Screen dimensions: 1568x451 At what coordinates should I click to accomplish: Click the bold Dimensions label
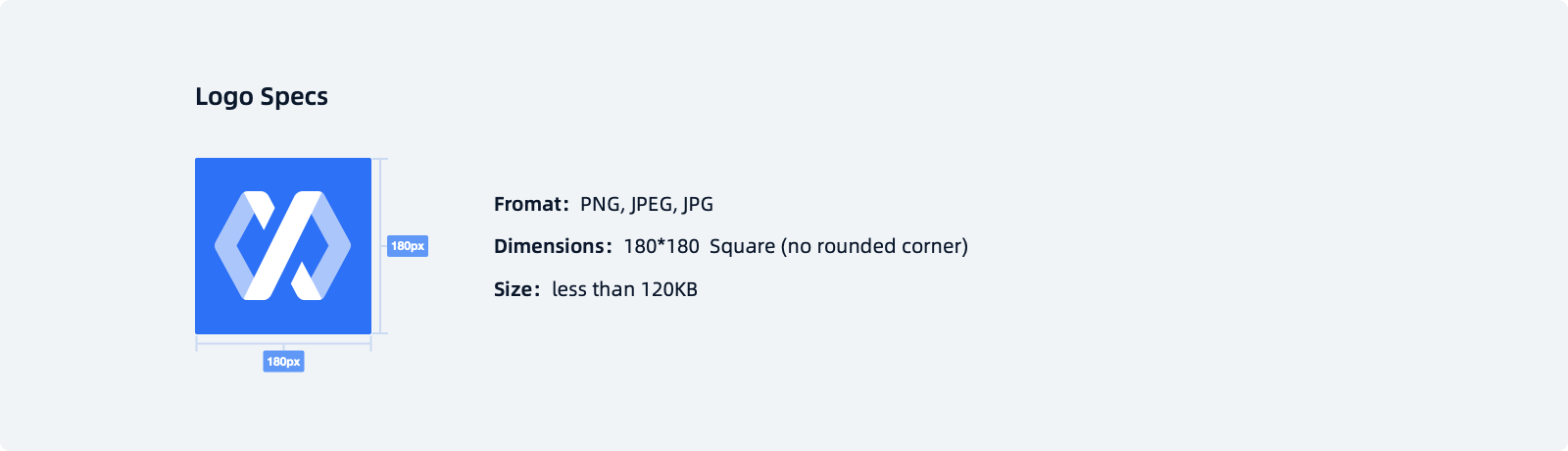coord(553,246)
